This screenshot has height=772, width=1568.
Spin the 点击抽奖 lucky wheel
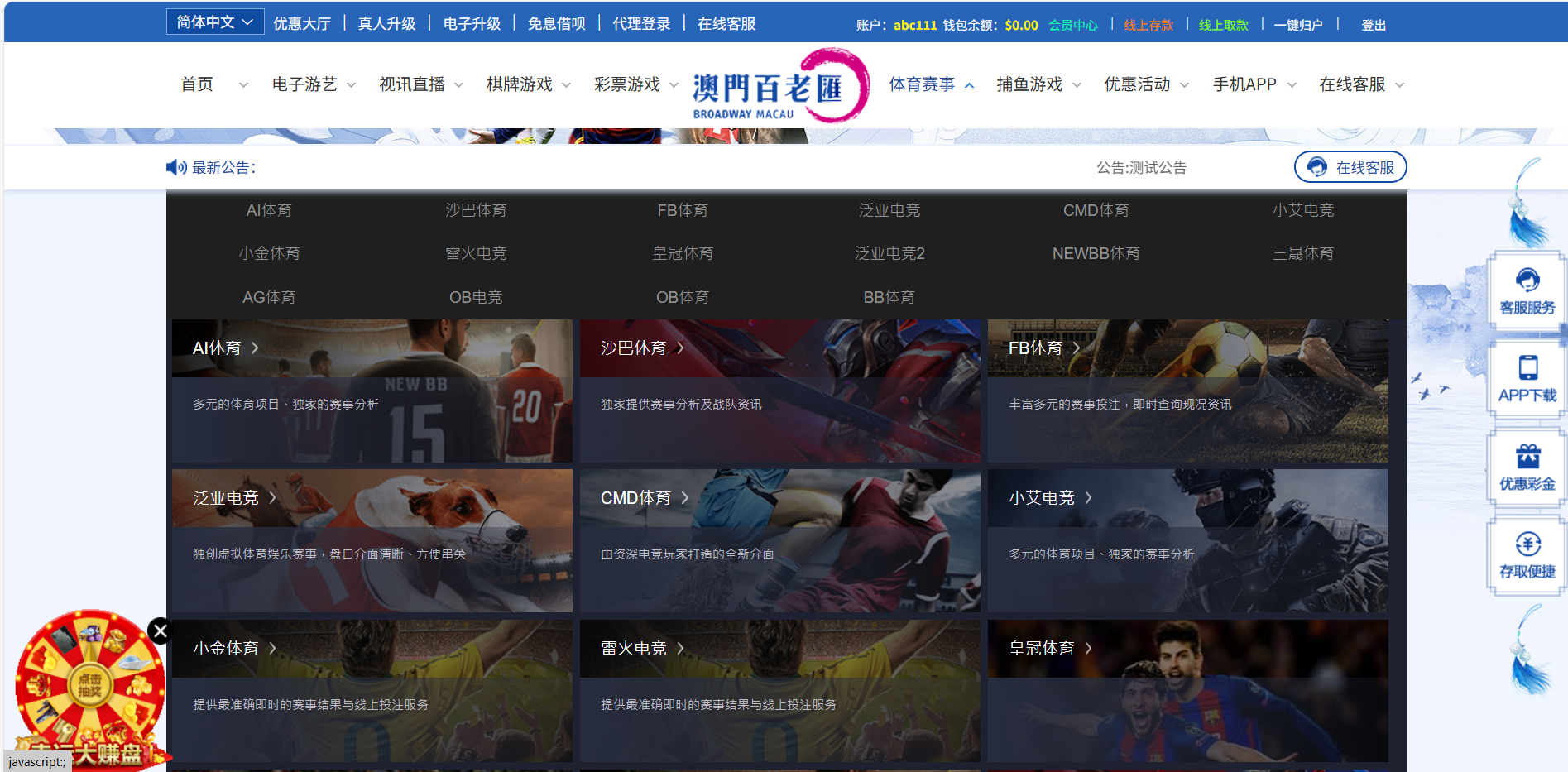(89, 685)
